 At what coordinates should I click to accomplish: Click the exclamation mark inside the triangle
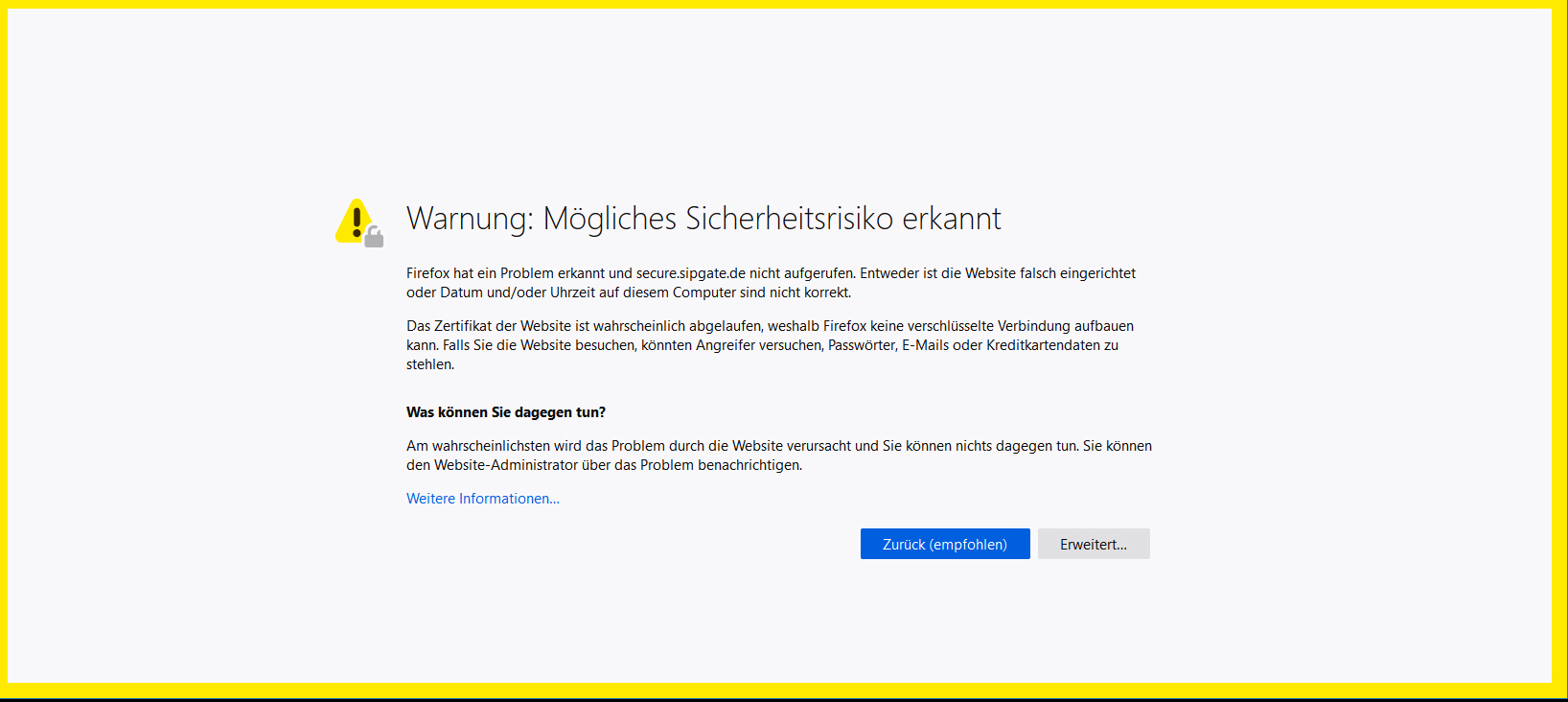coord(357,222)
